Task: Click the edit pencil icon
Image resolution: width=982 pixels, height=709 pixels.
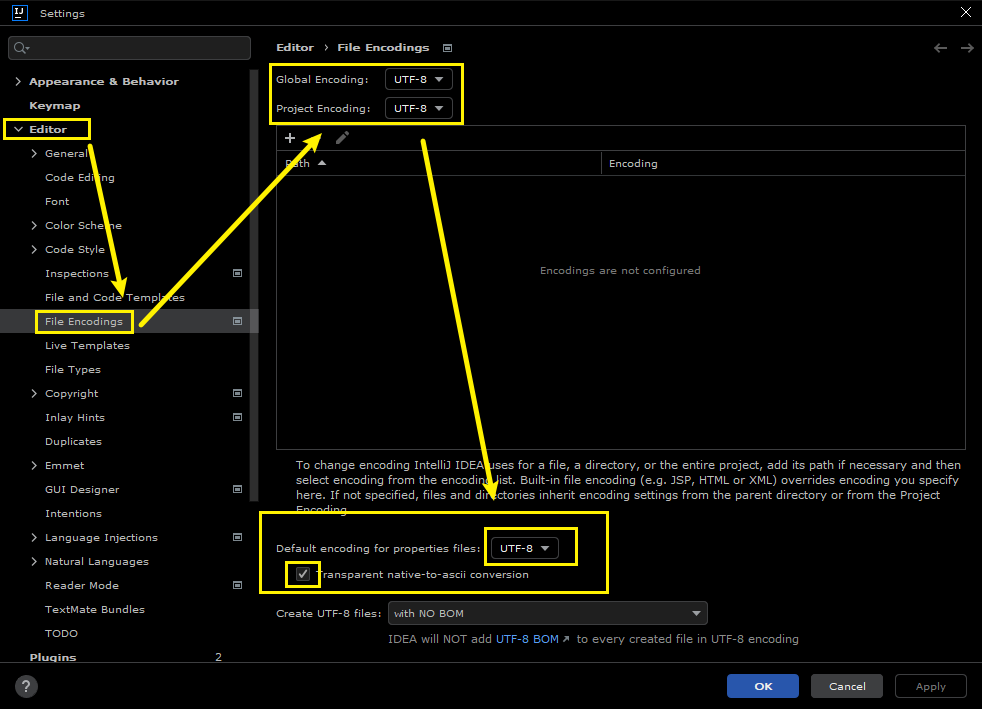Action: (342, 138)
